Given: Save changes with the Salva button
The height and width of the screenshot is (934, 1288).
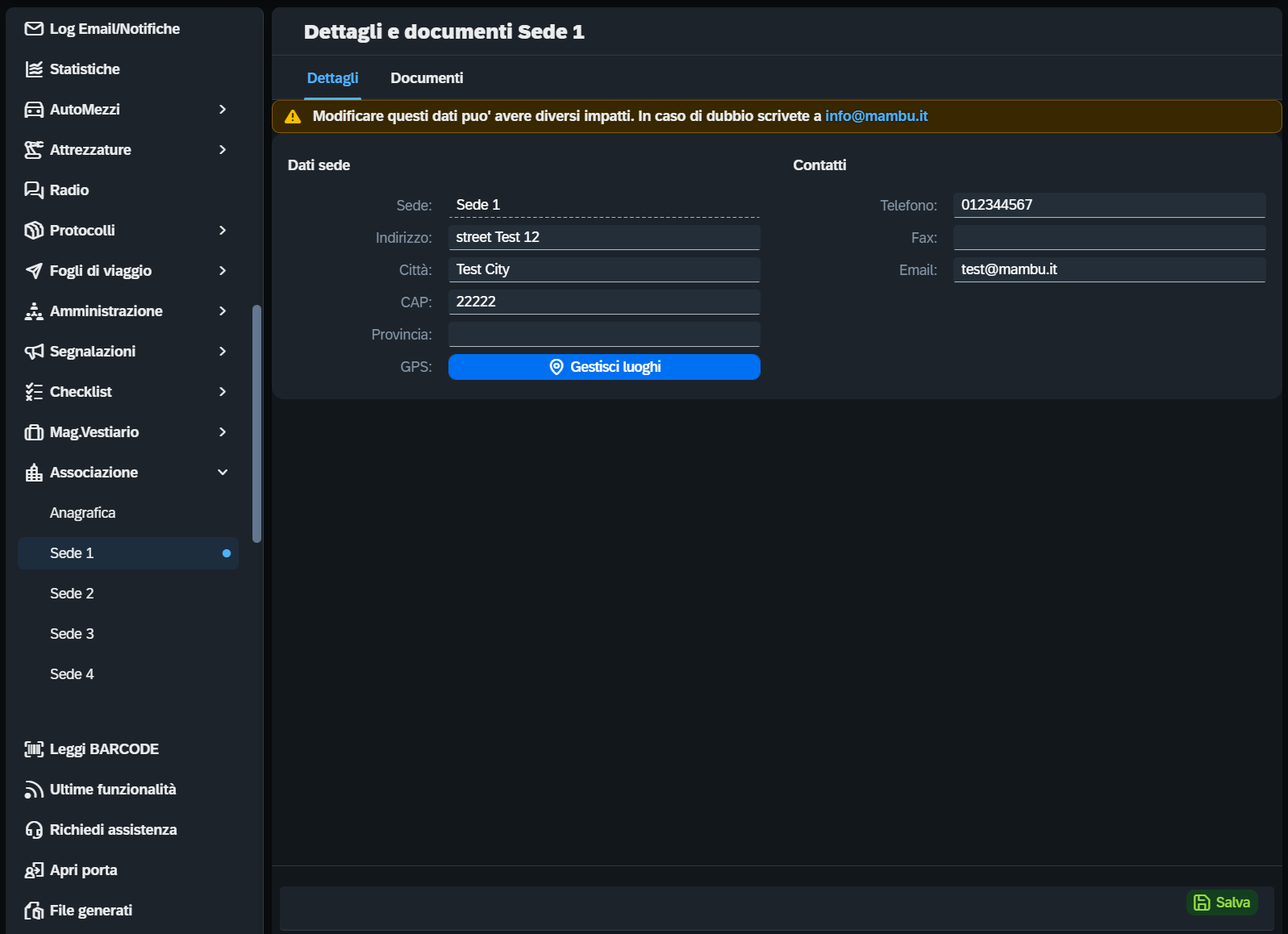Looking at the screenshot, I should coord(1222,903).
